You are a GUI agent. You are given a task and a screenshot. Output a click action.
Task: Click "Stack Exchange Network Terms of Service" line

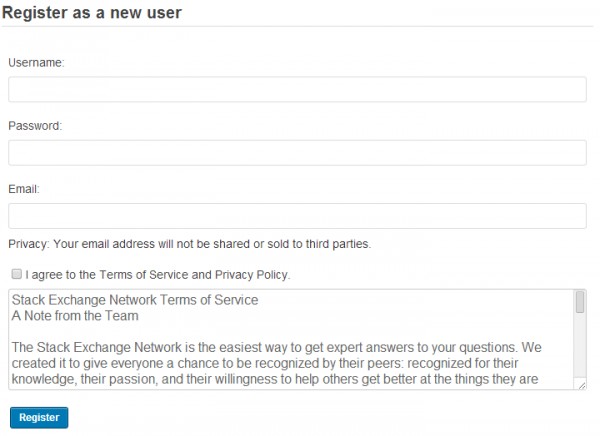[x=135, y=300]
